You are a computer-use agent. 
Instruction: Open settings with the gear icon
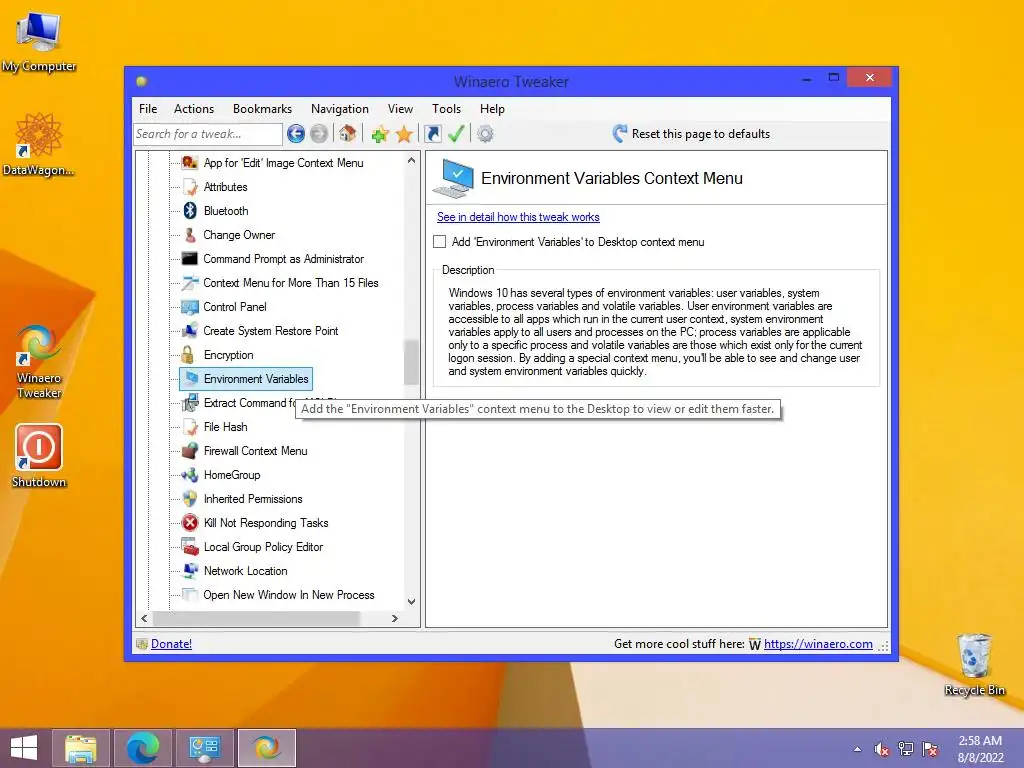point(485,134)
